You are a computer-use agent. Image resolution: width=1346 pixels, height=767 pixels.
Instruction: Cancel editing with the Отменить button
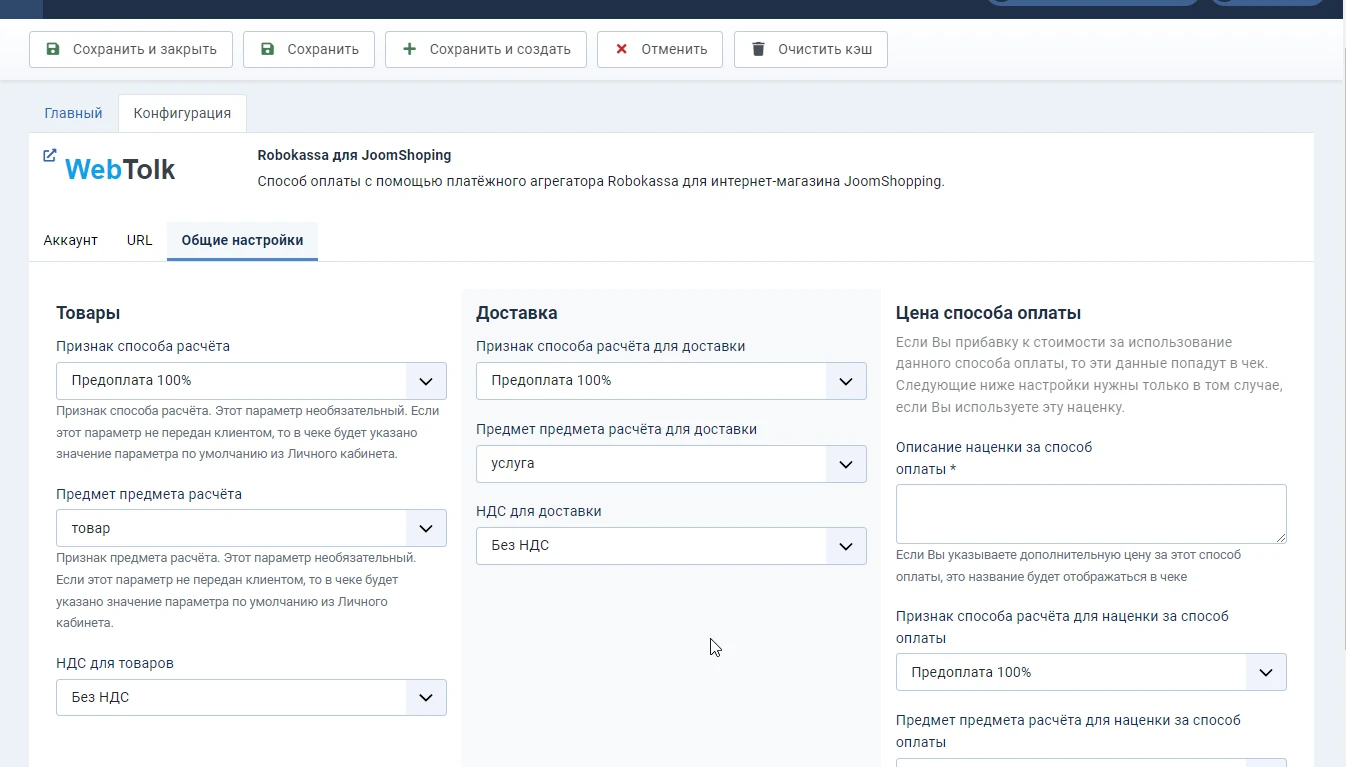coord(660,49)
